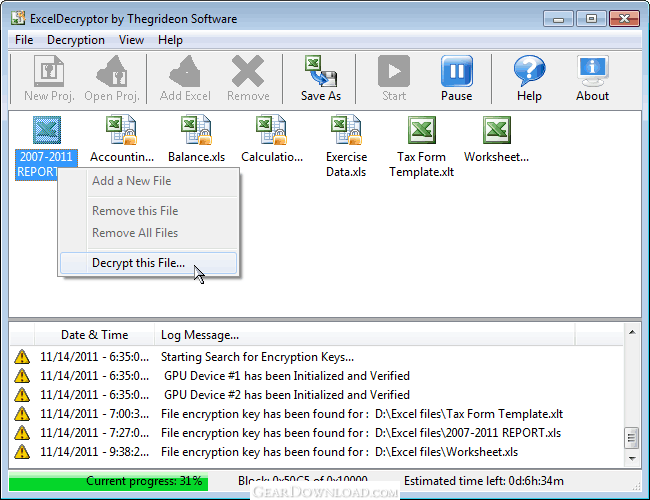Click the Open Proj. toolbar icon
Screen dimensions: 650x500
[x=112, y=71]
